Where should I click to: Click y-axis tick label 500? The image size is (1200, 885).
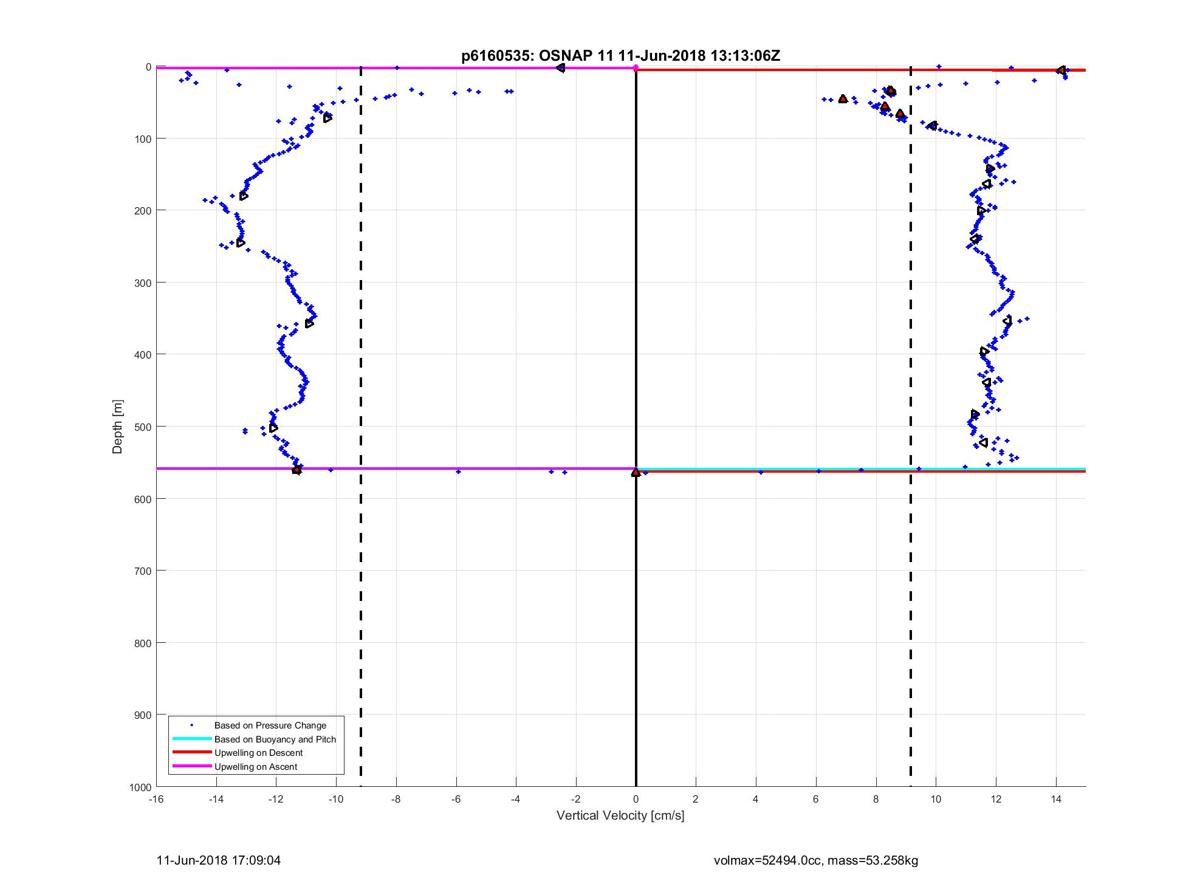pos(141,427)
